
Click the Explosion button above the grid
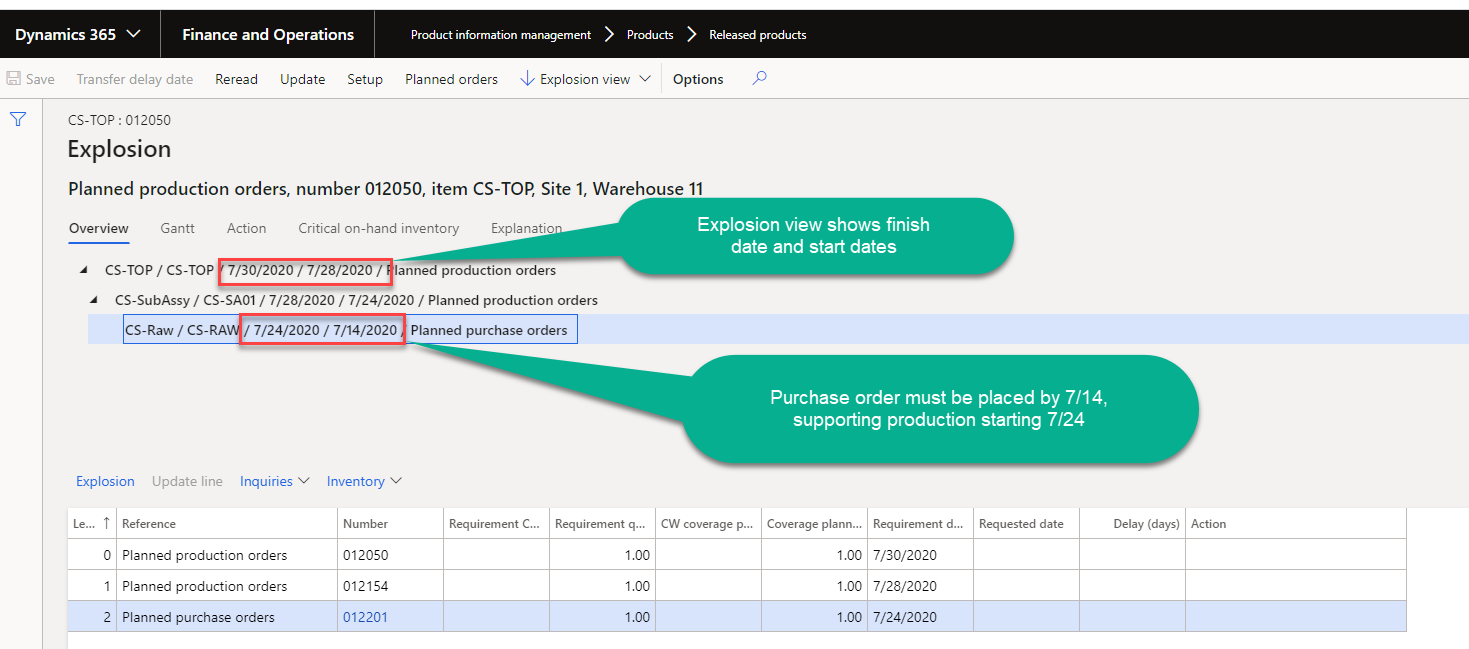tap(105, 481)
